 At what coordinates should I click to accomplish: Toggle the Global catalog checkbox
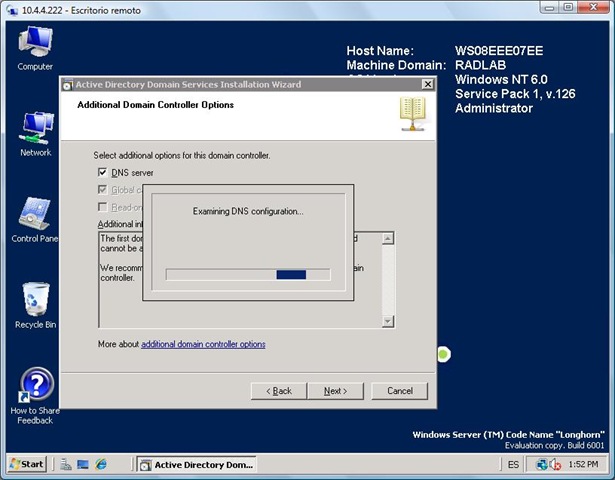click(x=103, y=190)
